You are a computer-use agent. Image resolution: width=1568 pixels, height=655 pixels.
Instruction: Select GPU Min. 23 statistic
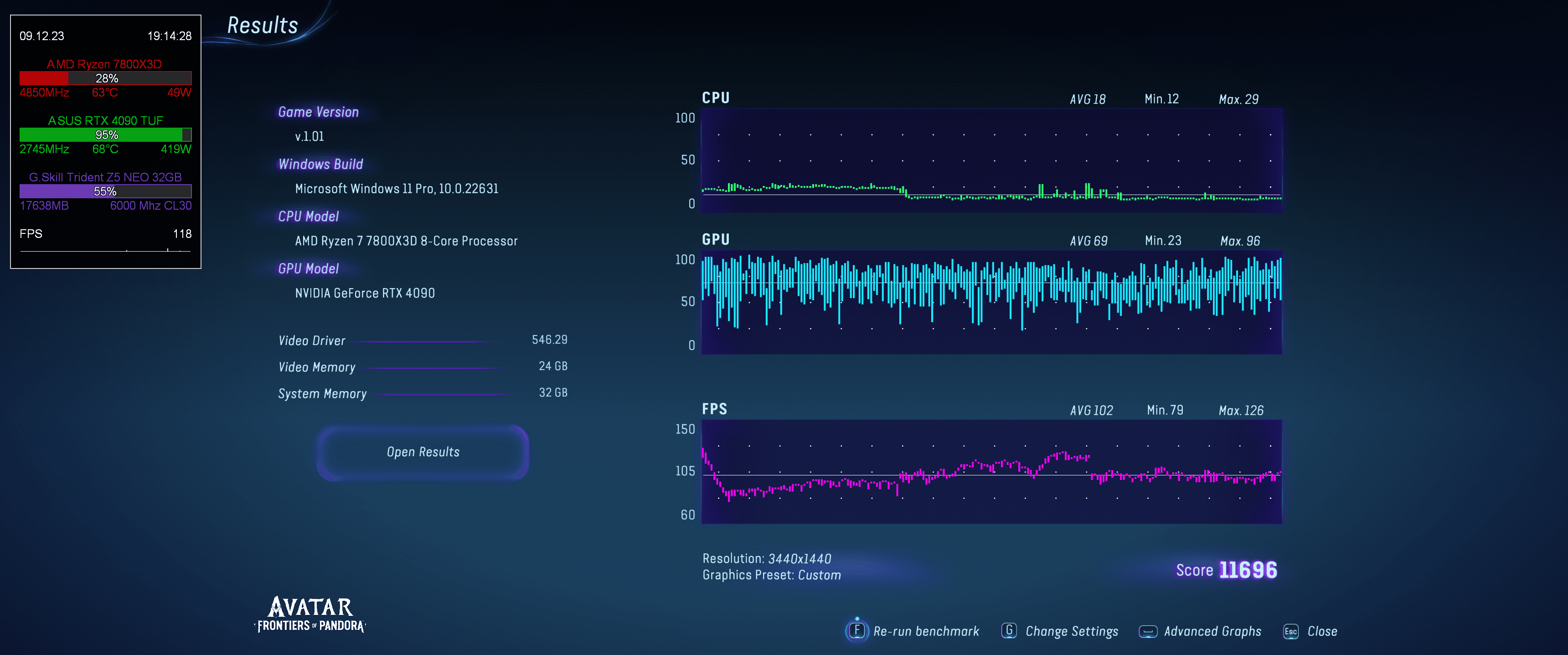click(x=1163, y=241)
